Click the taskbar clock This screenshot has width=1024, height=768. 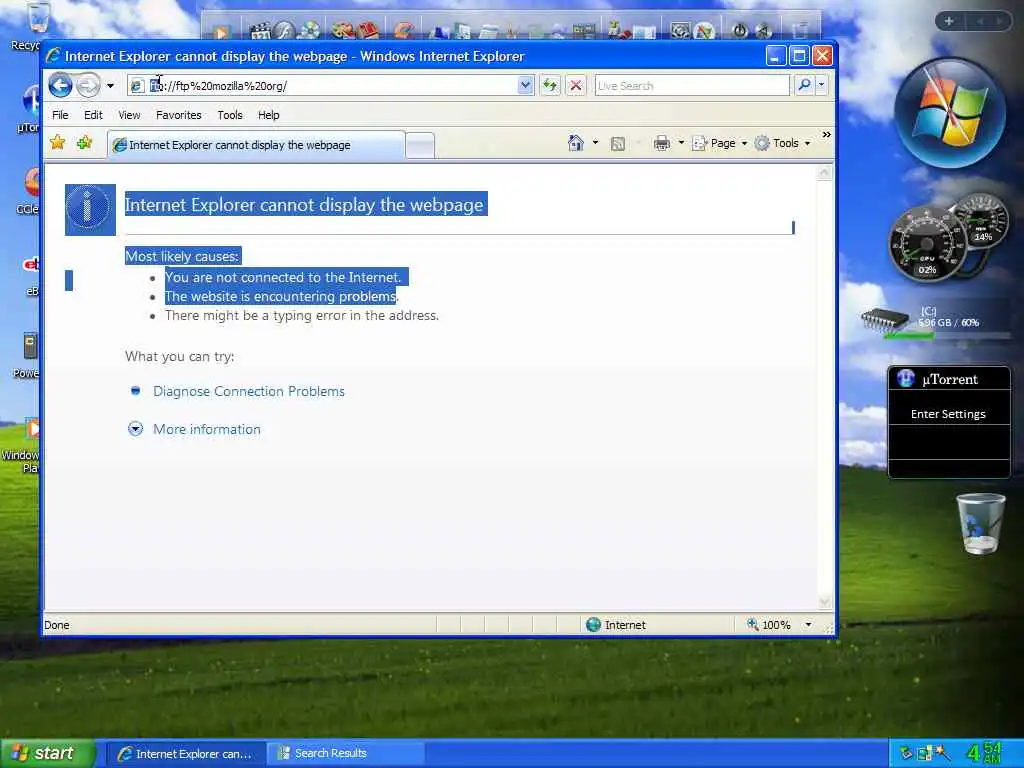coord(984,753)
